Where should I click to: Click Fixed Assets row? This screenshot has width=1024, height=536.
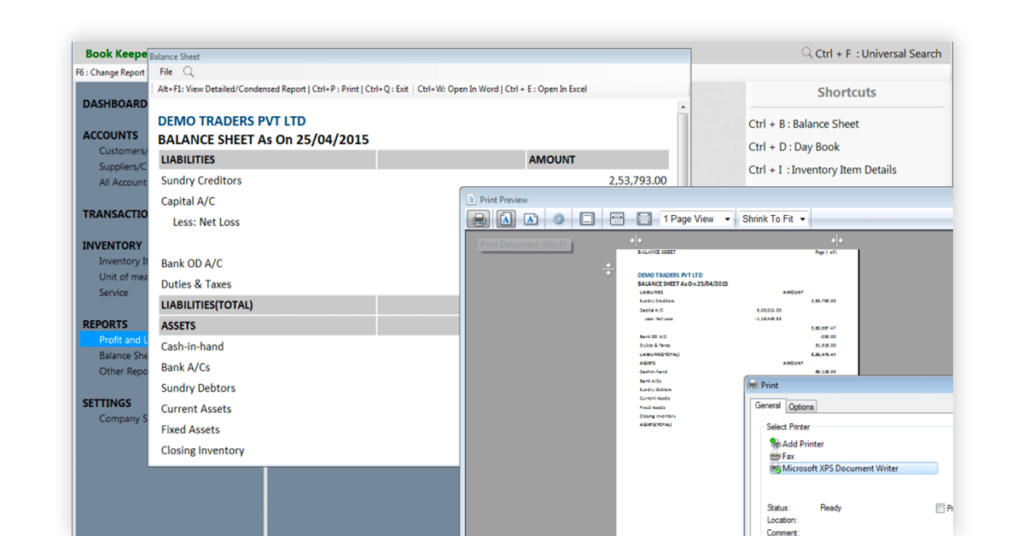pyautogui.click(x=190, y=430)
